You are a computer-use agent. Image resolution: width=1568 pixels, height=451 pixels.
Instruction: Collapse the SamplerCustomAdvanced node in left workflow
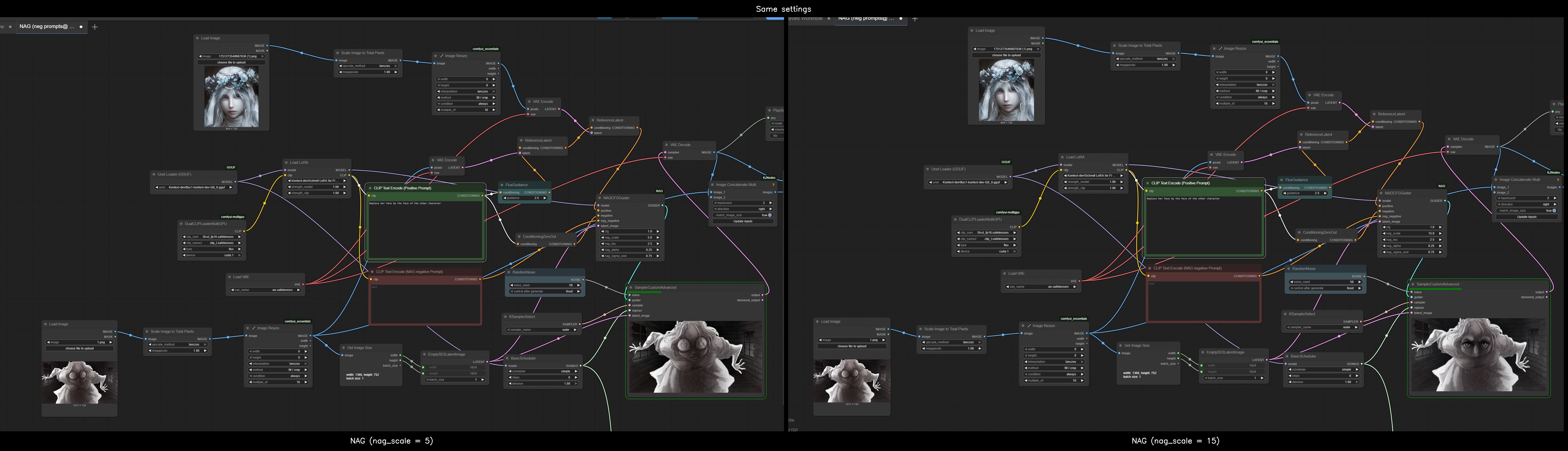pos(631,288)
